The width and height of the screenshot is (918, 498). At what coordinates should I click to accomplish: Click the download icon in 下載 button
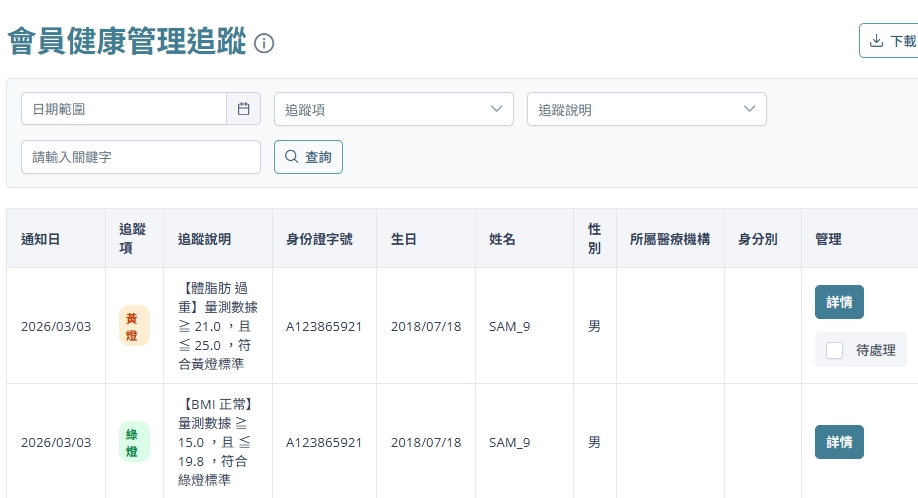pyautogui.click(x=876, y=41)
